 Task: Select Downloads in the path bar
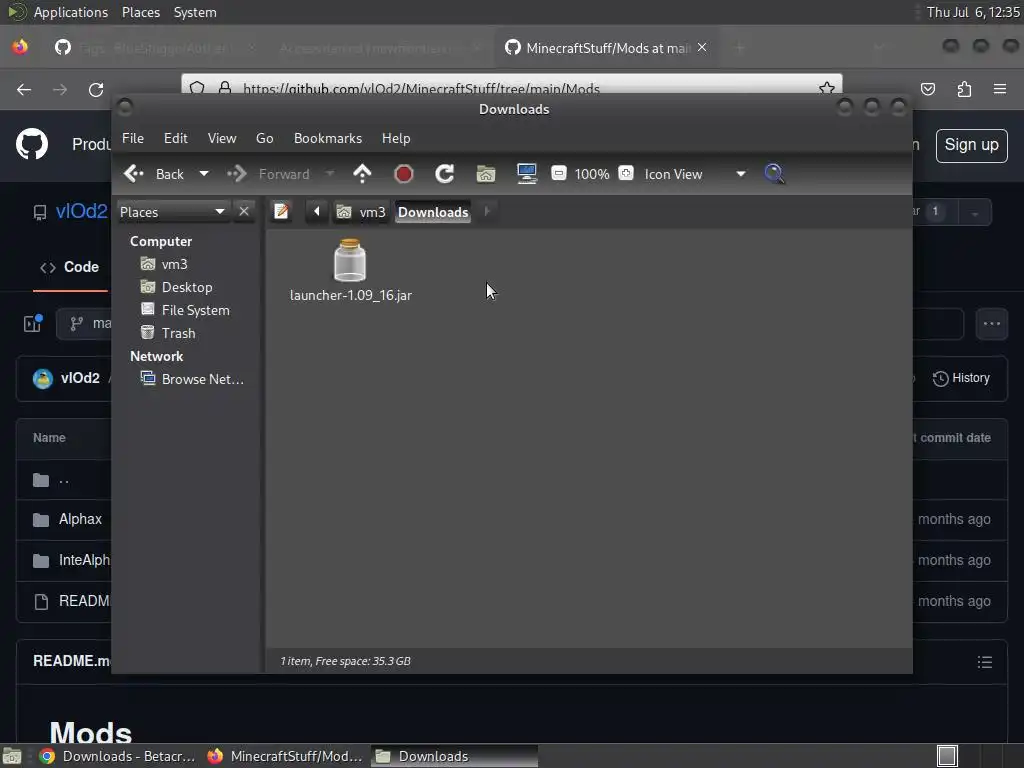[433, 212]
